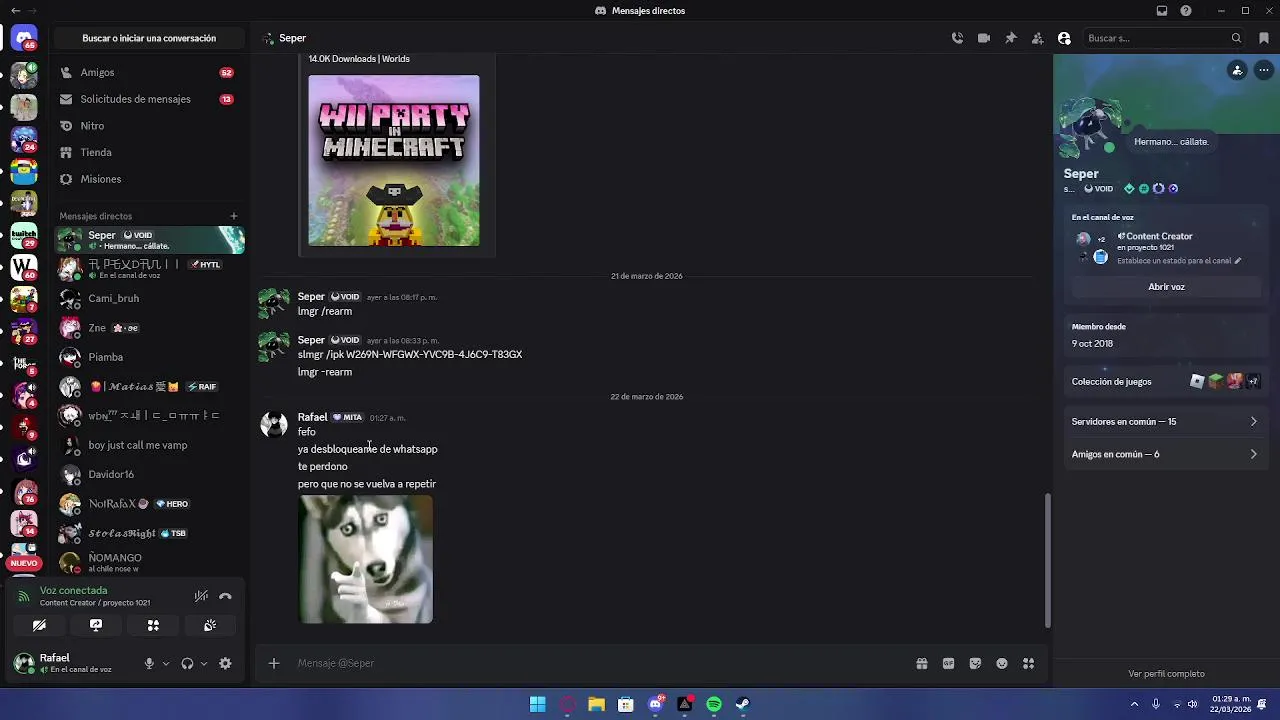Image resolution: width=1280 pixels, height=720 pixels.
Task: Edit channel status pencil in profile panel
Action: point(1238,261)
